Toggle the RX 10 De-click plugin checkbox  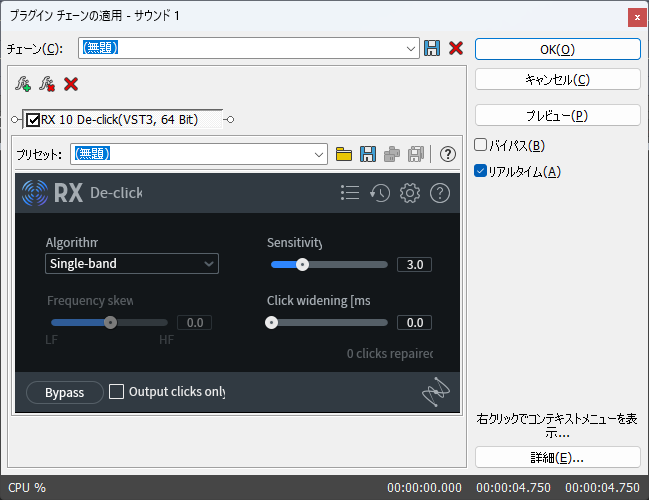[x=33, y=120]
